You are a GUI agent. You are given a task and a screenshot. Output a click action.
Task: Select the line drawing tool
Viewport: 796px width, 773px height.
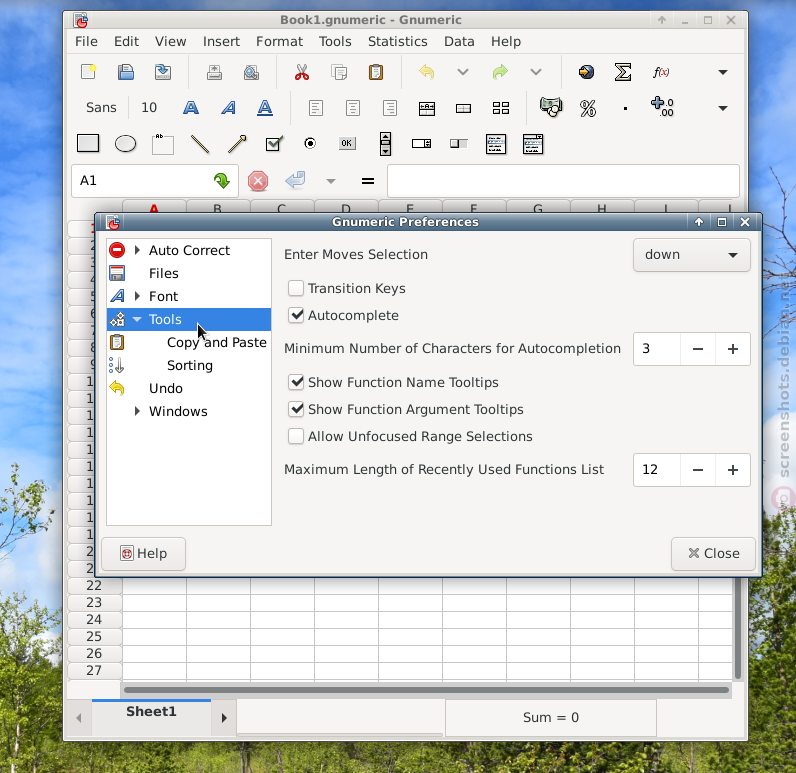click(x=200, y=144)
